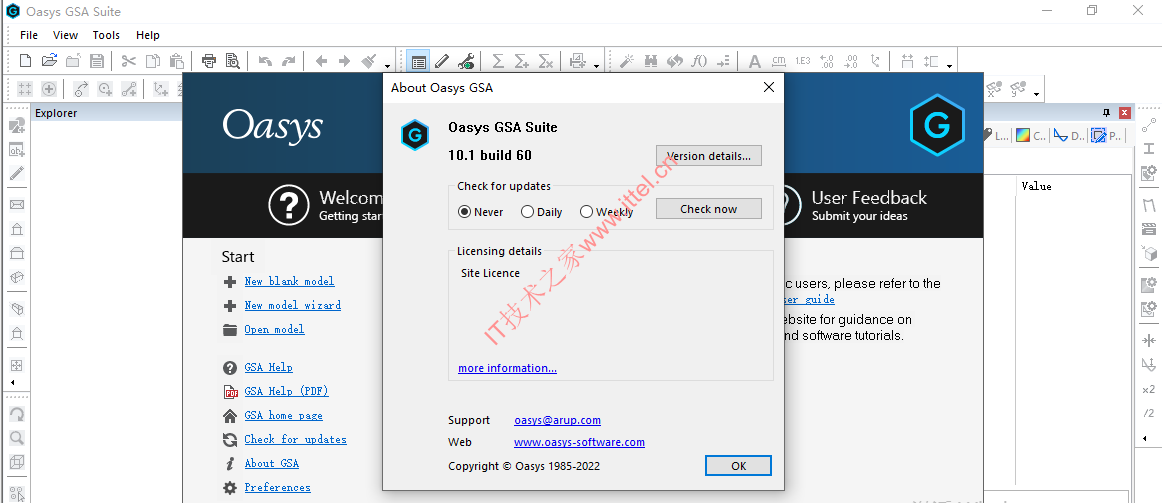This screenshot has height=503, width=1162.
Task: Click GSA Help (PDF) link on welcome page
Action: (x=286, y=391)
